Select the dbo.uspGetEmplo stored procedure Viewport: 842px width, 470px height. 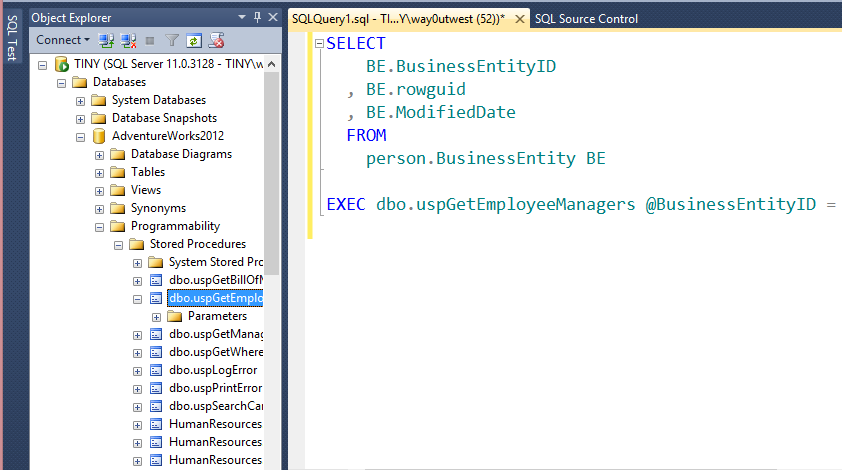tap(215, 298)
